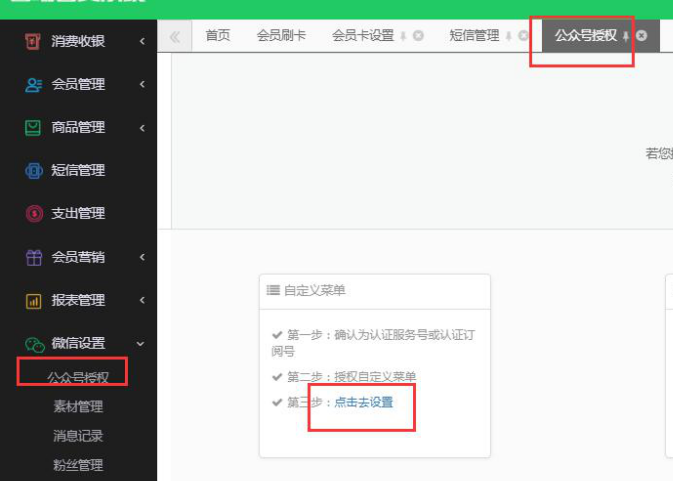Open 微信设置 in the sidebar
673x481 pixels.
78,343
